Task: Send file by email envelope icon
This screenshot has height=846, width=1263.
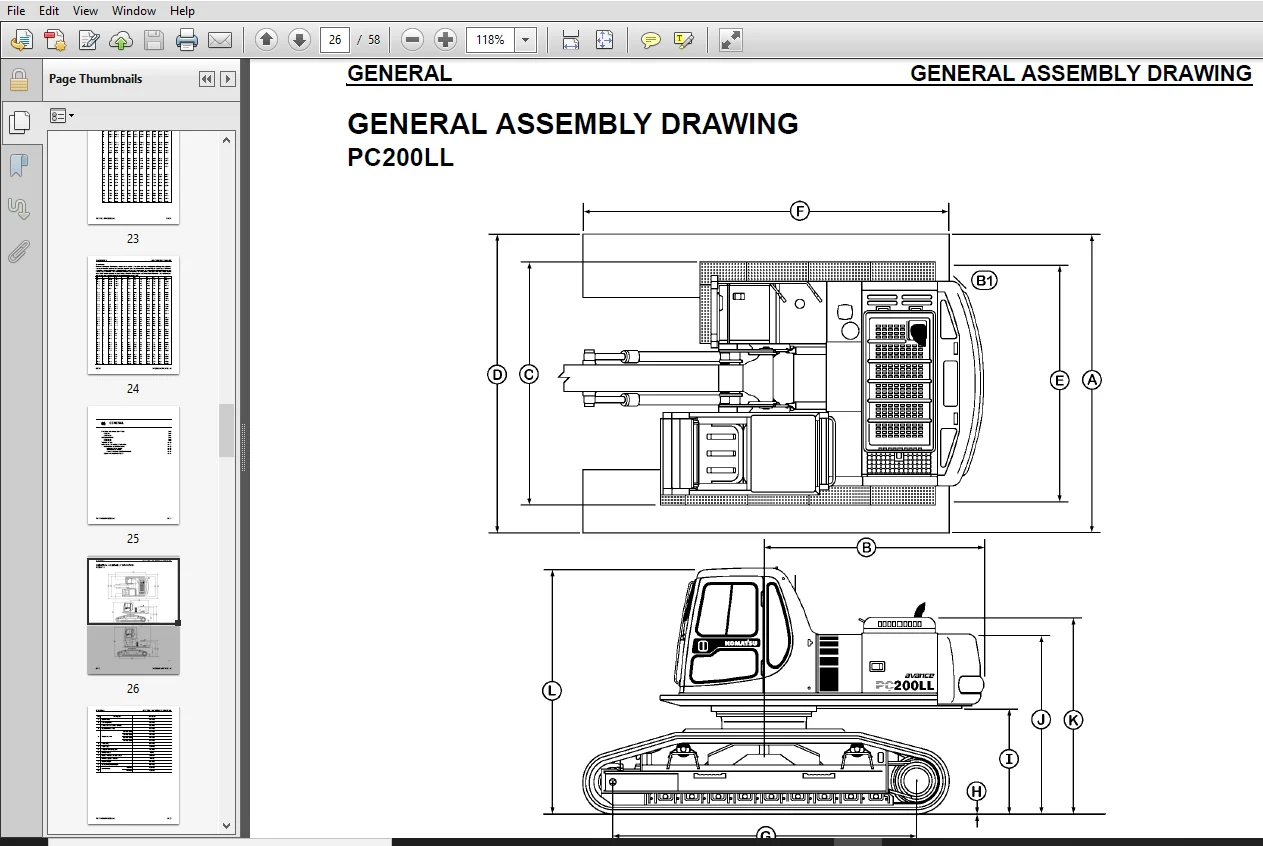Action: (x=220, y=40)
